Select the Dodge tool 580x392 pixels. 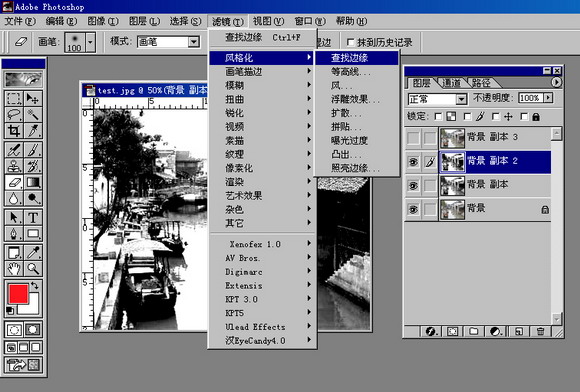click(33, 199)
